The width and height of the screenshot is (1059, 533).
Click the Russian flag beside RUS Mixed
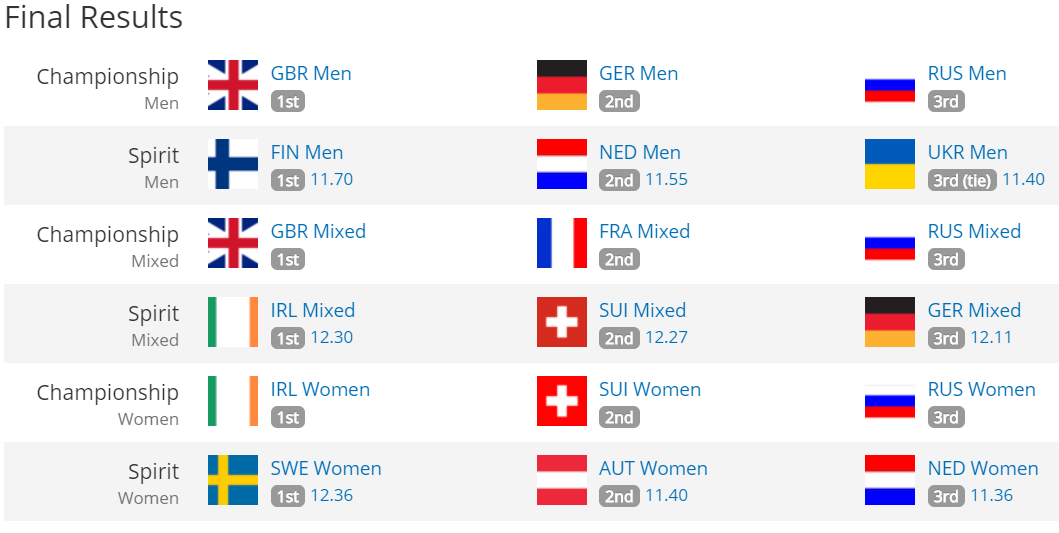point(890,243)
